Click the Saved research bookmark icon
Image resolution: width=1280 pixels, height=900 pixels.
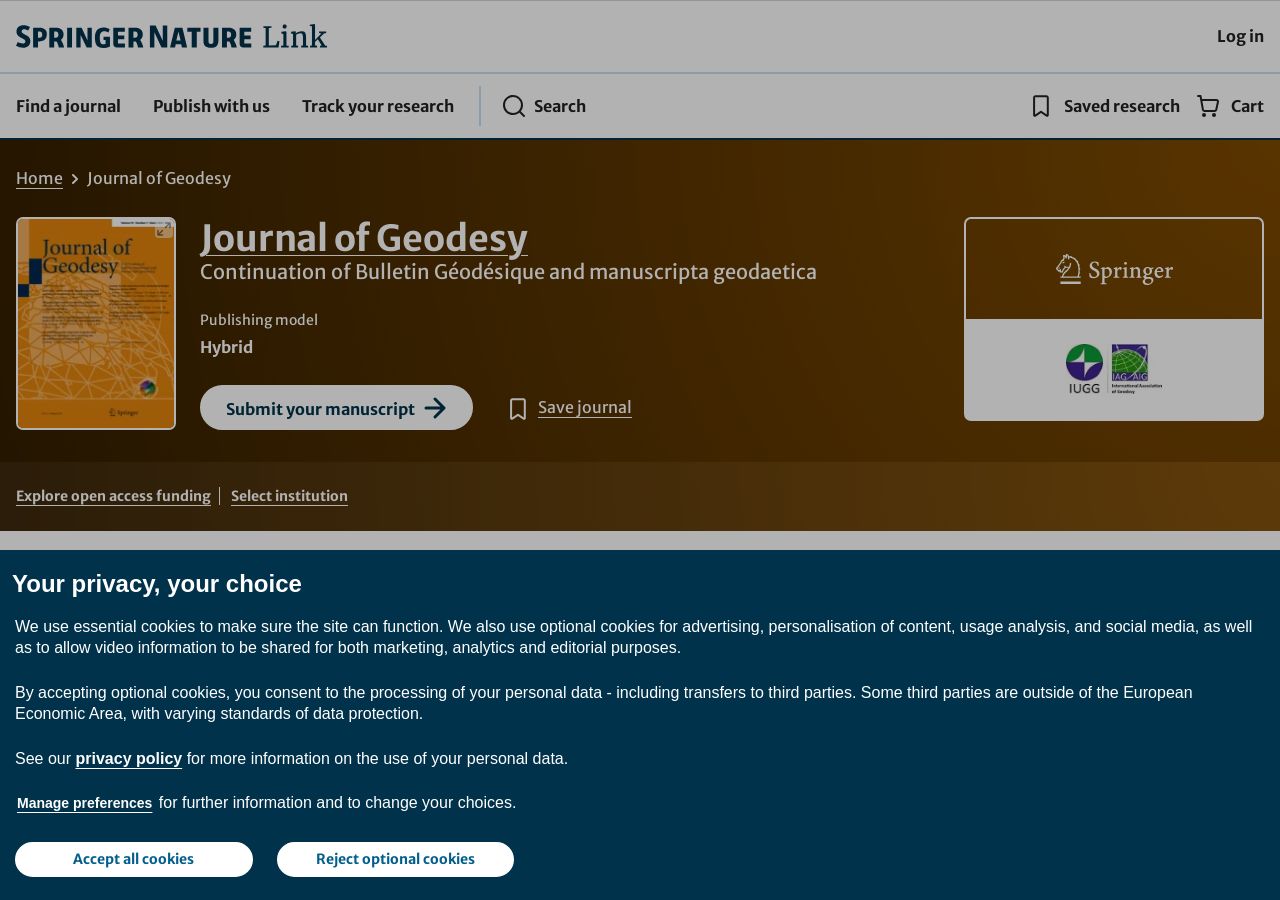pyautogui.click(x=1041, y=106)
